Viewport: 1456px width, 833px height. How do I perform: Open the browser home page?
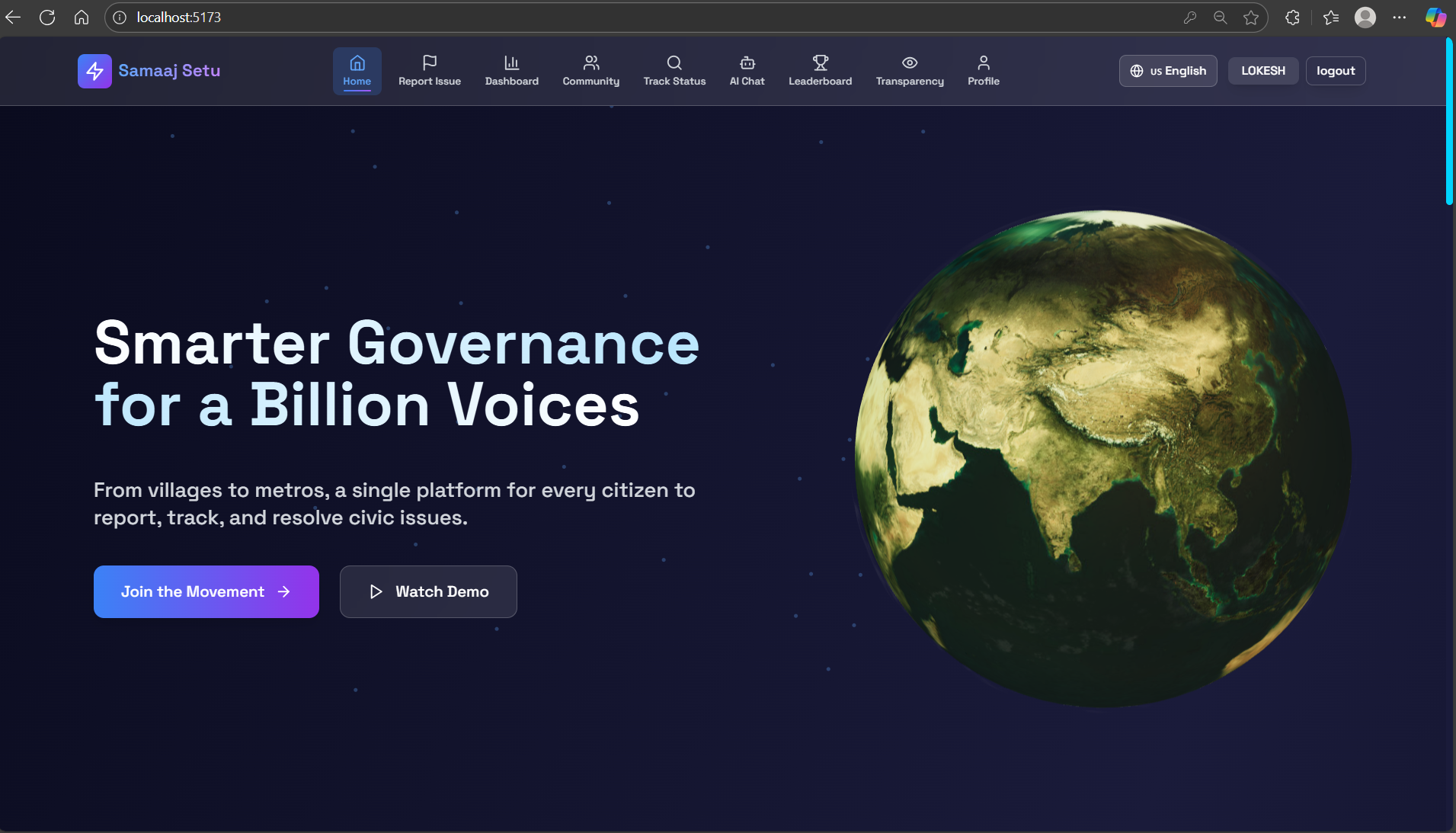[82, 18]
